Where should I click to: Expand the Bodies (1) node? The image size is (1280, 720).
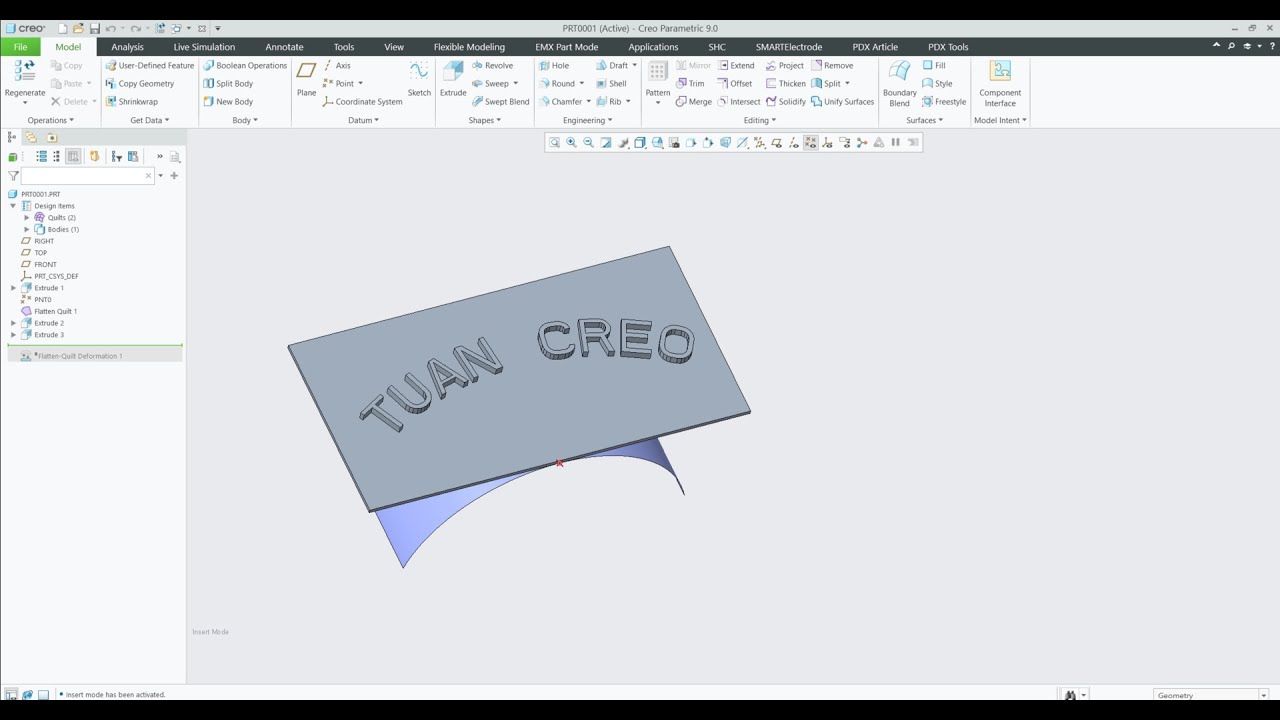(27, 229)
